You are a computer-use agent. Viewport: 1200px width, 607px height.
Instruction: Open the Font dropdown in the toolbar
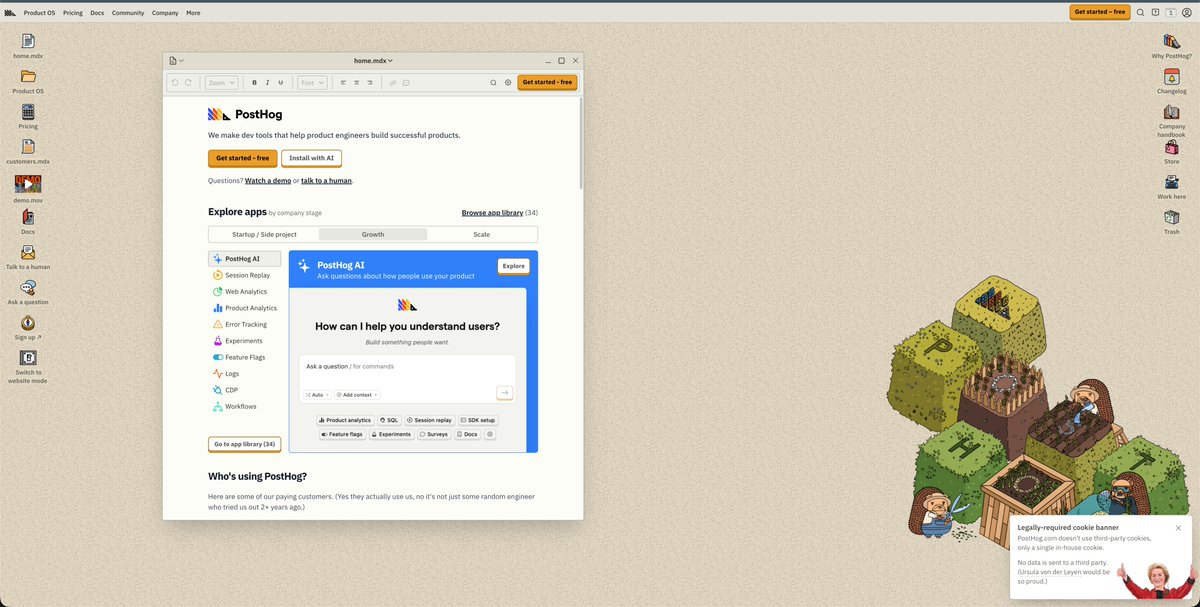[312, 83]
